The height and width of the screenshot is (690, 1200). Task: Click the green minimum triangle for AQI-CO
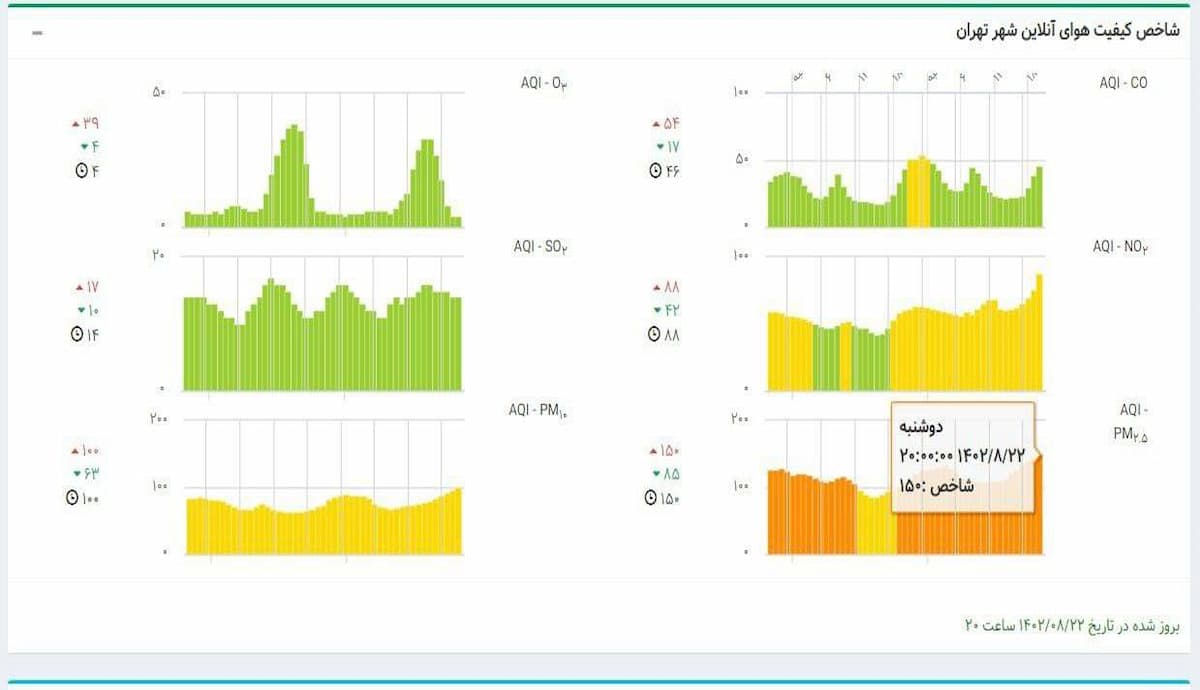pyautogui.click(x=659, y=147)
